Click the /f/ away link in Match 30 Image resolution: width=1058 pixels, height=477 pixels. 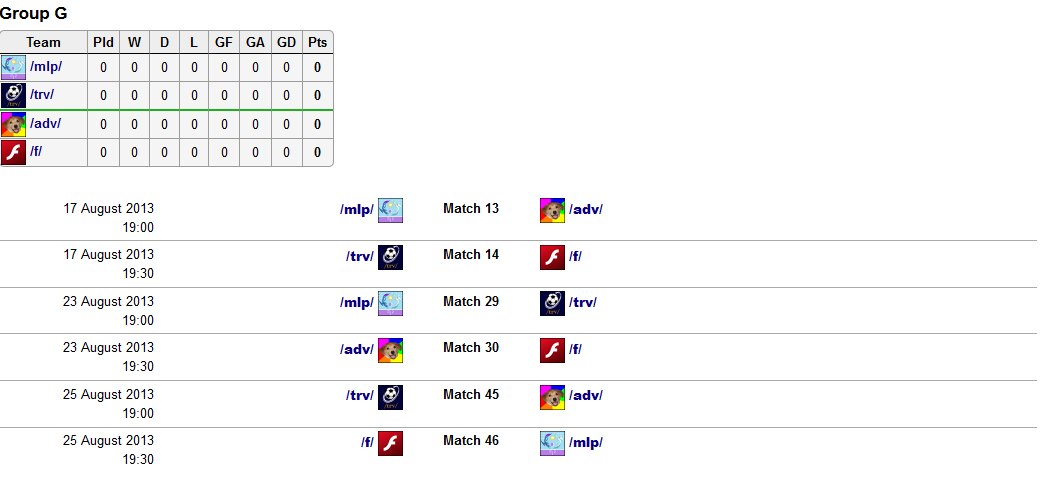(x=576, y=349)
